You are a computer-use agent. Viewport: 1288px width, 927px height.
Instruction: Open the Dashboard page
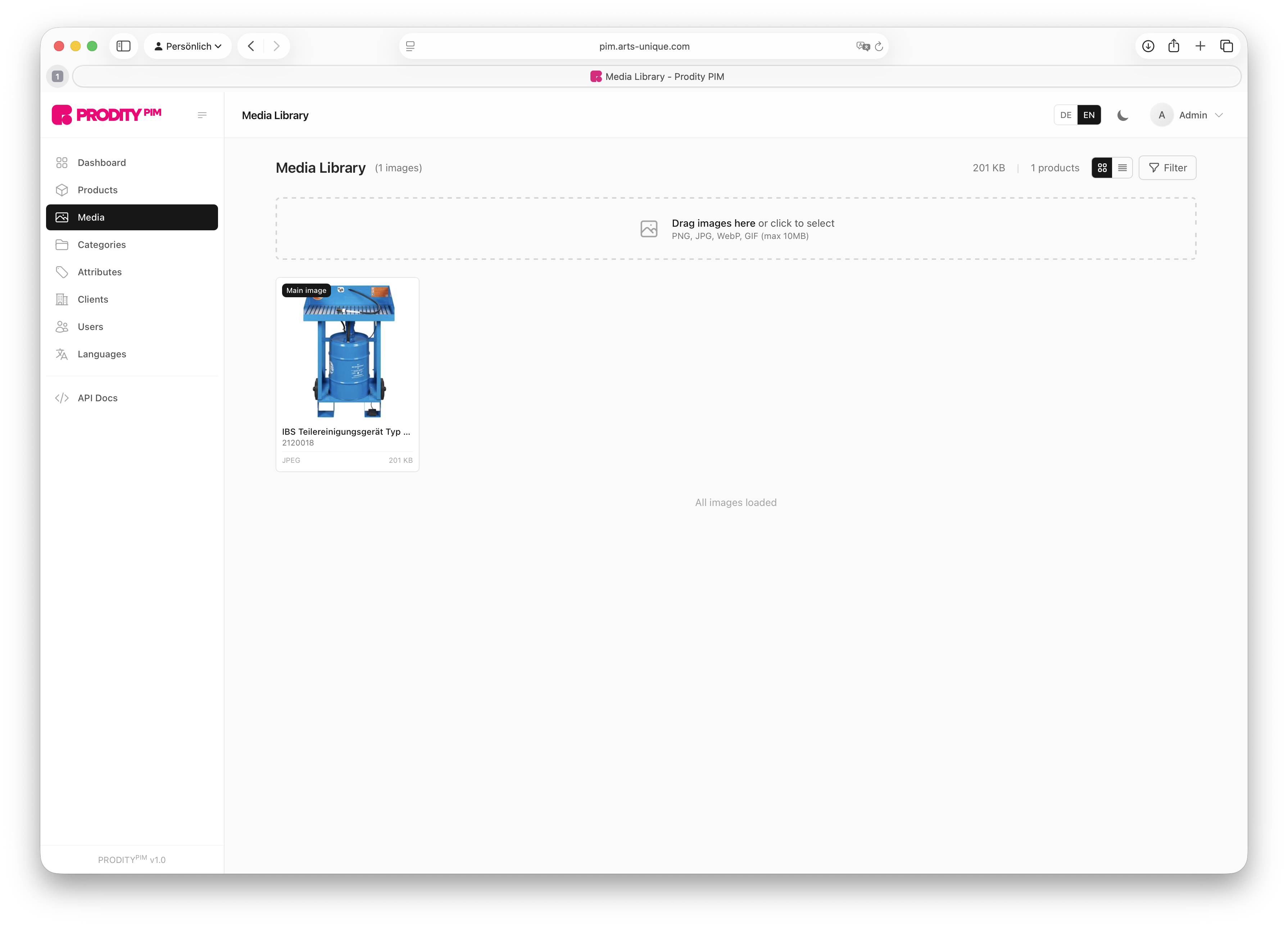[102, 162]
